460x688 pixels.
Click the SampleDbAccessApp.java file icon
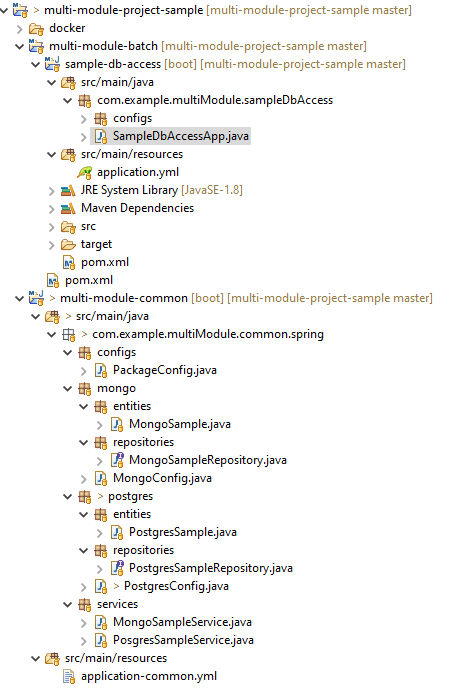(x=101, y=136)
